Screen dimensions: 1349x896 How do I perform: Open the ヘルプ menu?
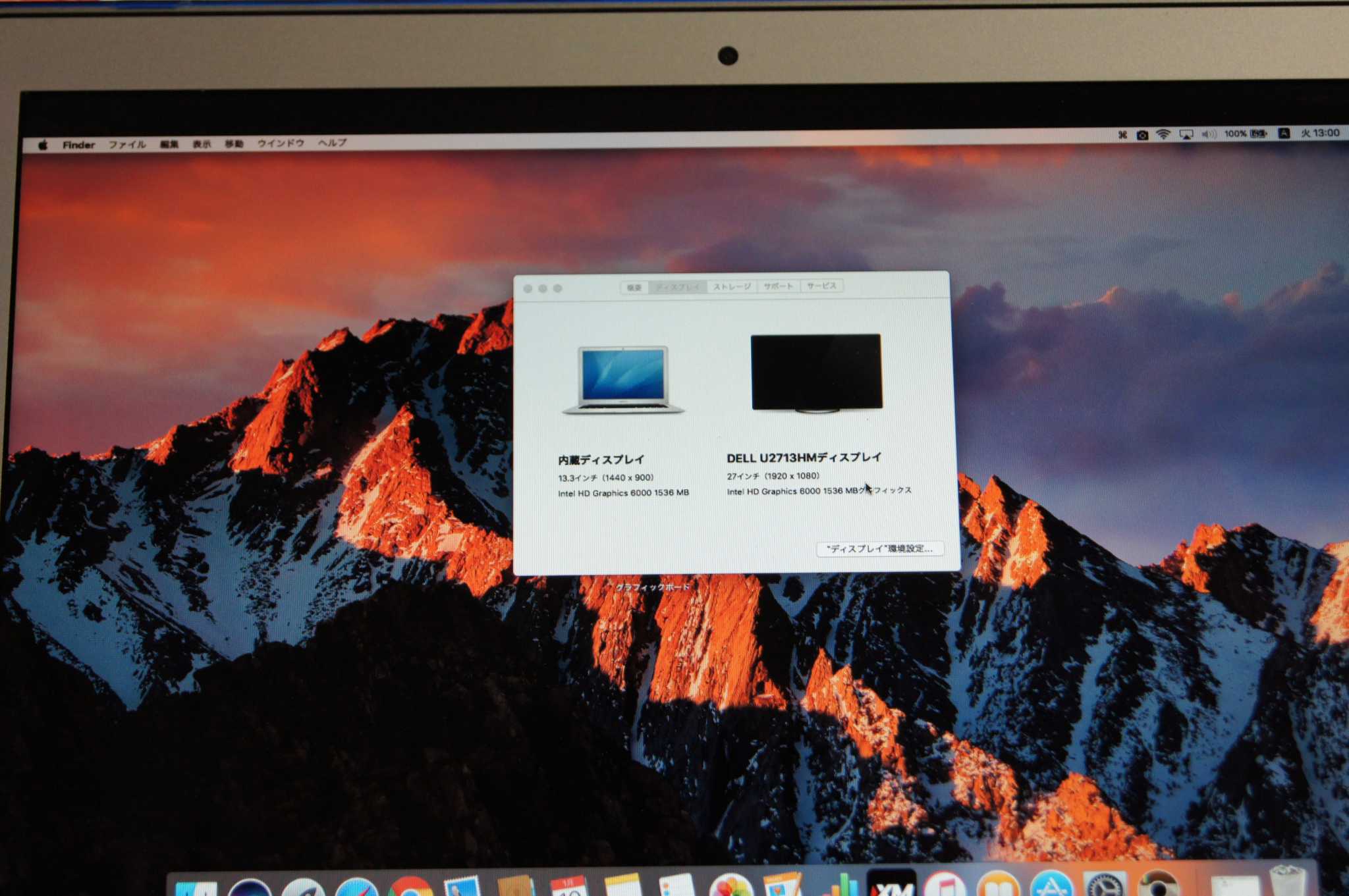coord(332,142)
